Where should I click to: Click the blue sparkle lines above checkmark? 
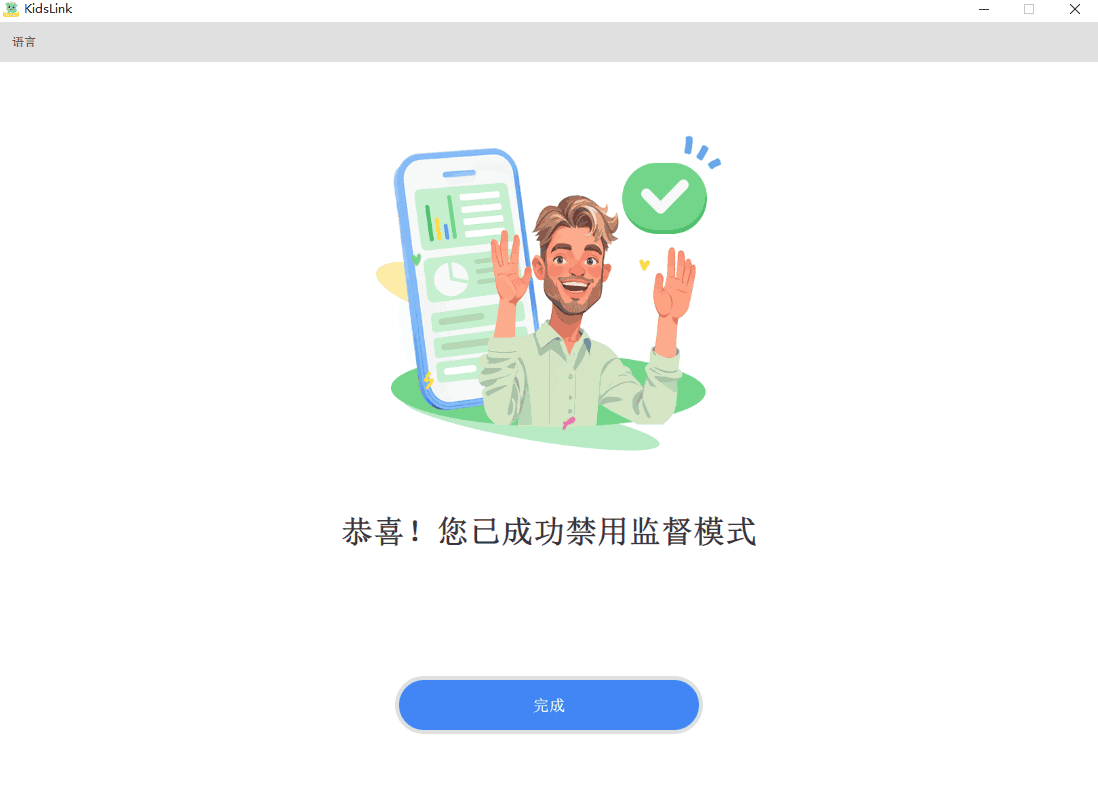coord(702,152)
